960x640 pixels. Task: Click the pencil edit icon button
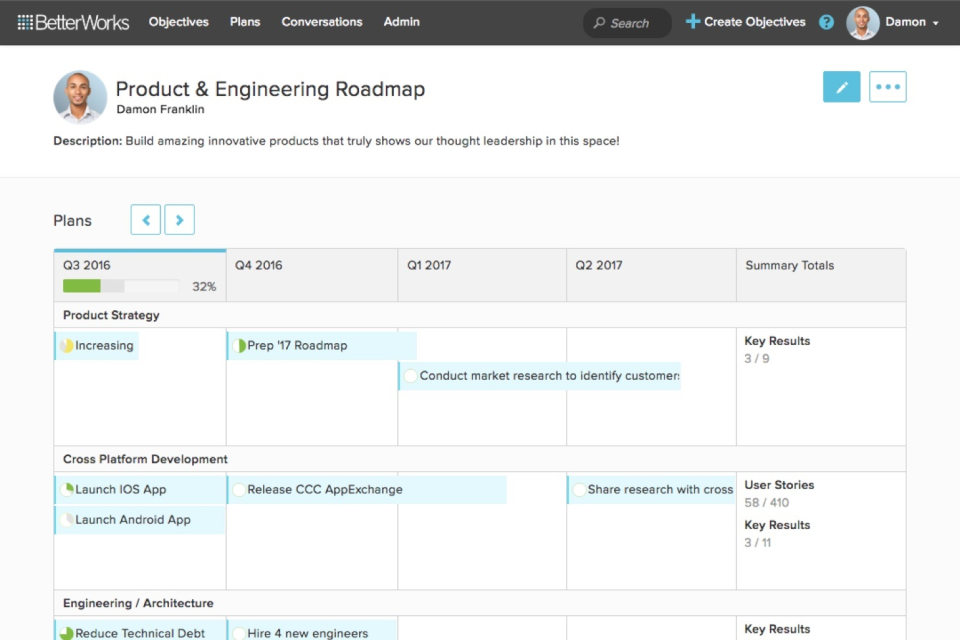(841, 87)
